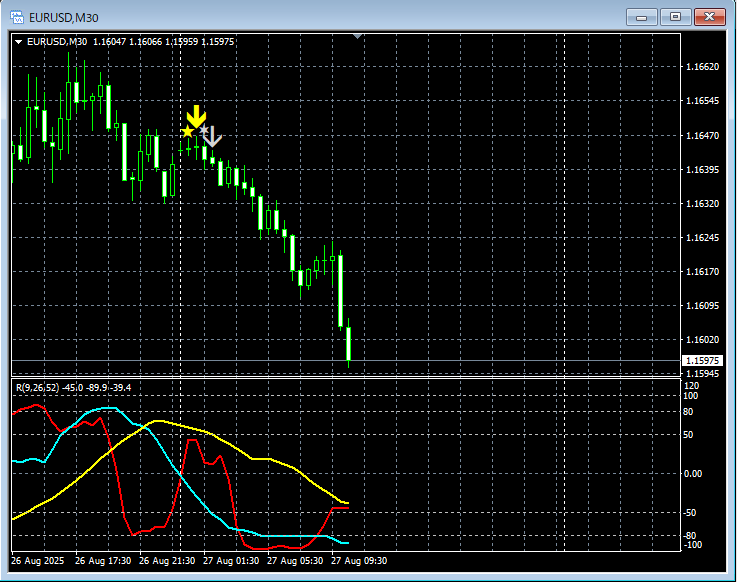Click the indicator scale value 0.00
The image size is (738, 582).
point(693,474)
